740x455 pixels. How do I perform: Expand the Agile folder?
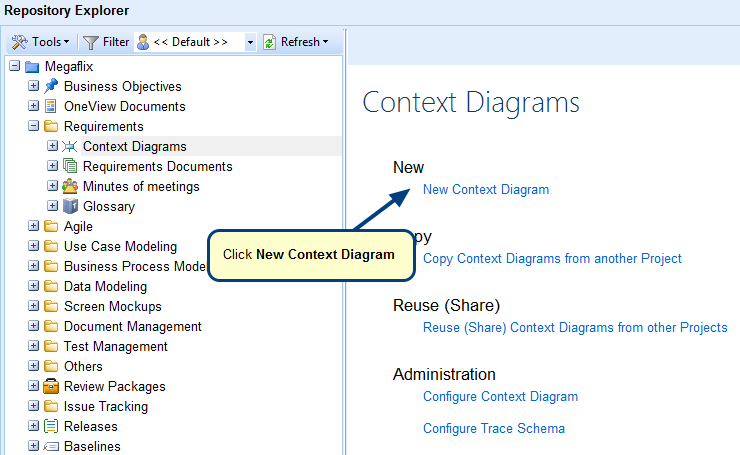point(33,226)
